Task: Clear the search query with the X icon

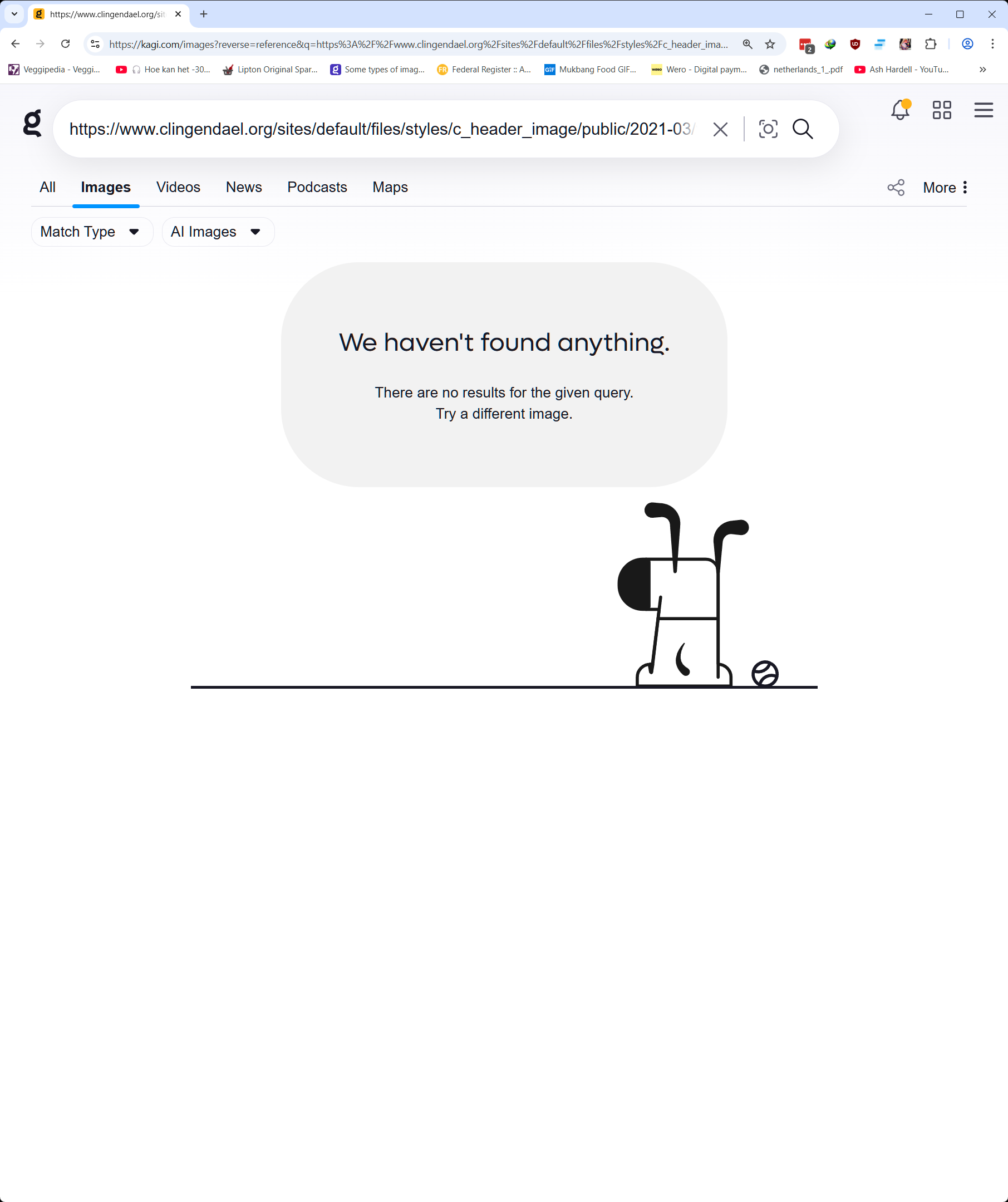Action: (x=720, y=129)
